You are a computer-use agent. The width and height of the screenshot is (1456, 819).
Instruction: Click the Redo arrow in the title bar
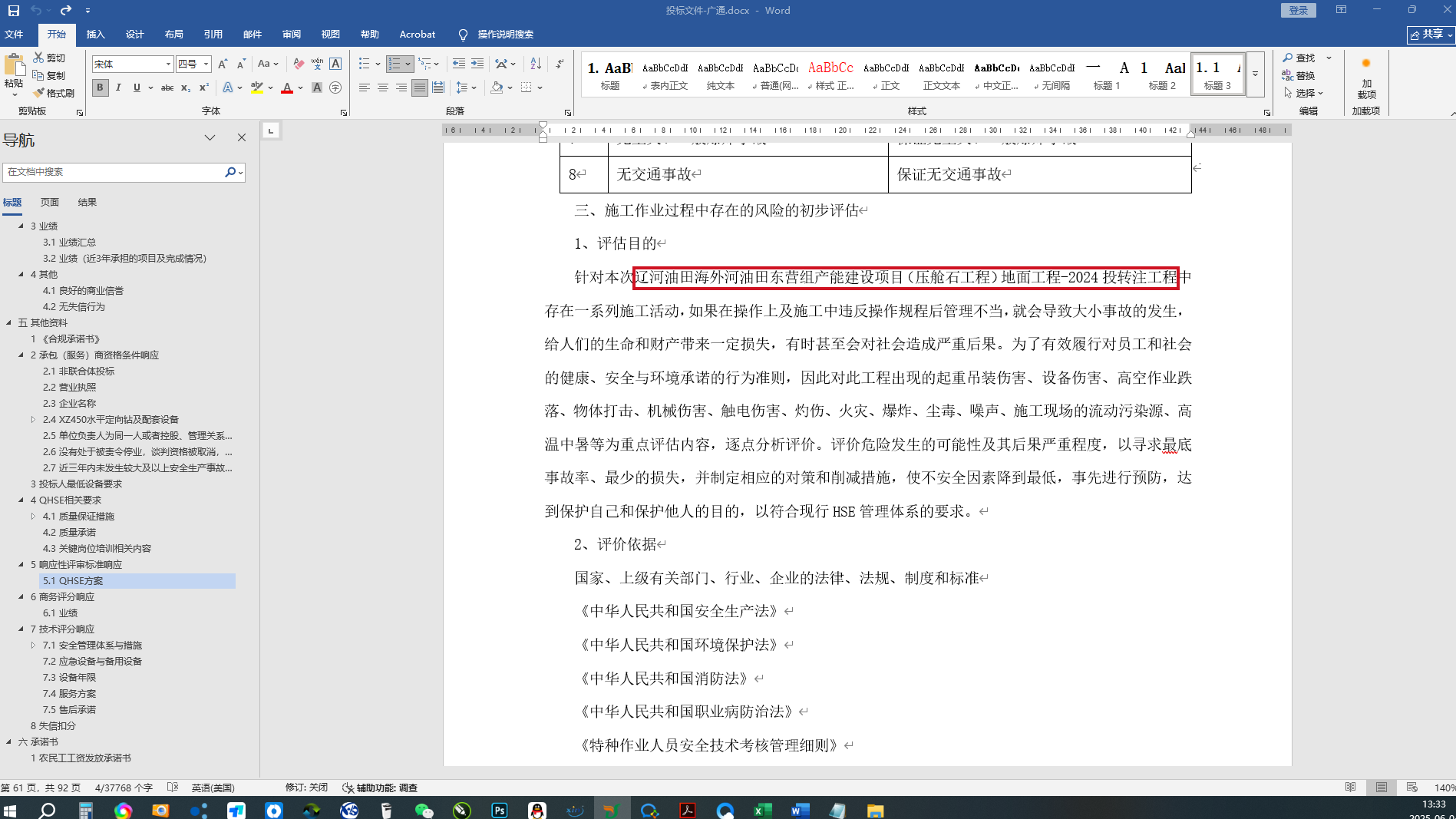[66, 11]
